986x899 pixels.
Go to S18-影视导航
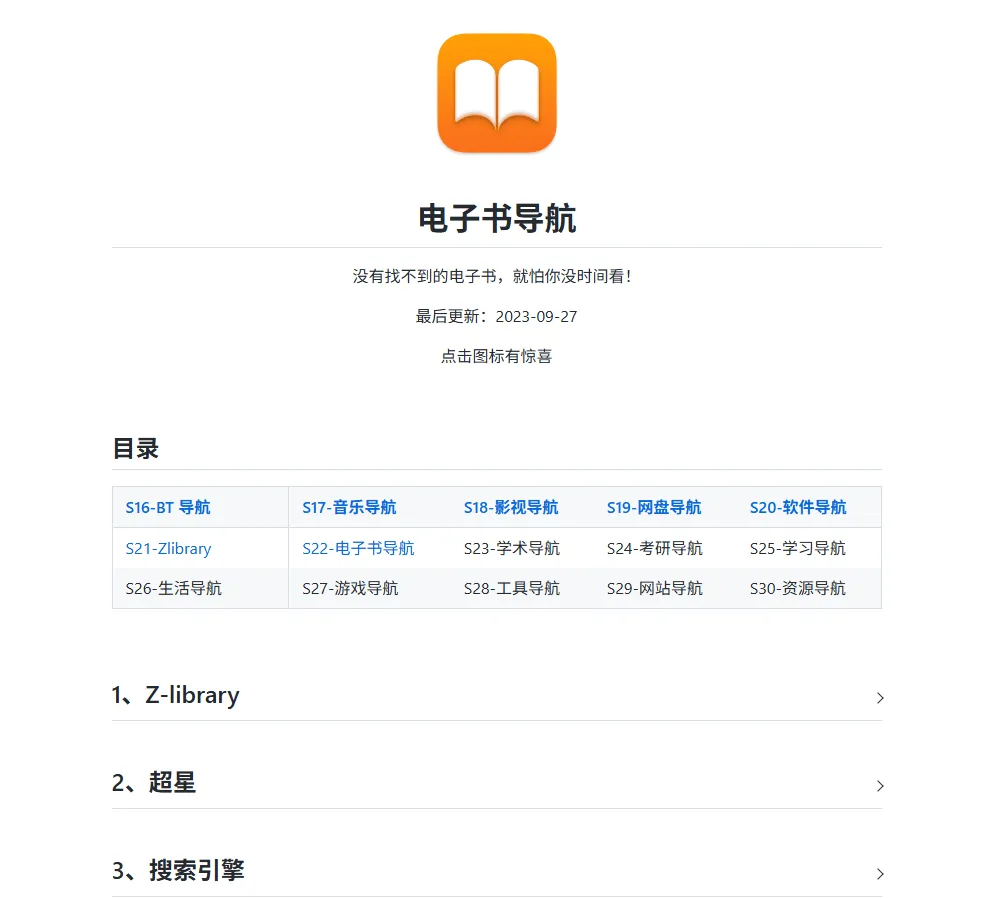[x=511, y=507]
